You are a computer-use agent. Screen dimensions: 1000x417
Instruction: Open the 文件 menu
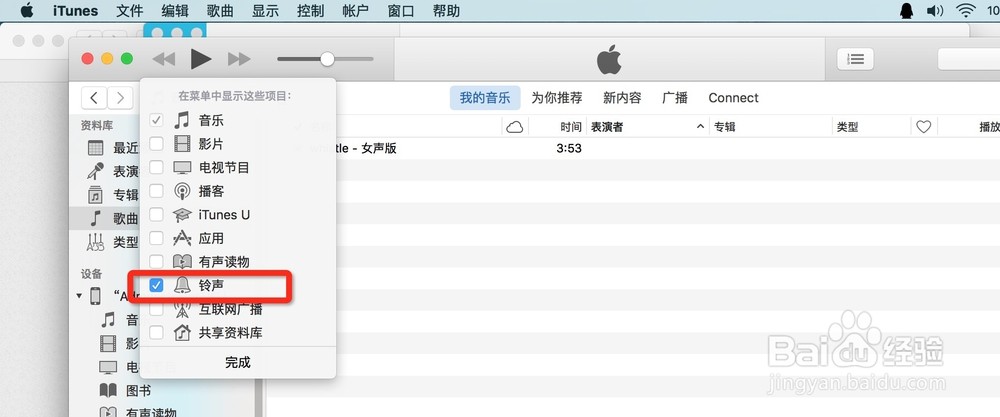pyautogui.click(x=129, y=11)
